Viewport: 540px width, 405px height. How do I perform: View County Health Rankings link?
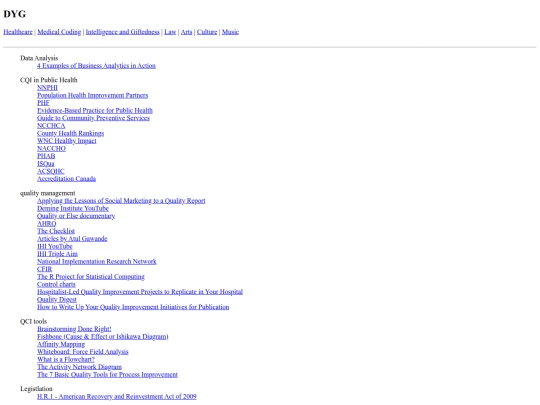click(x=71, y=133)
